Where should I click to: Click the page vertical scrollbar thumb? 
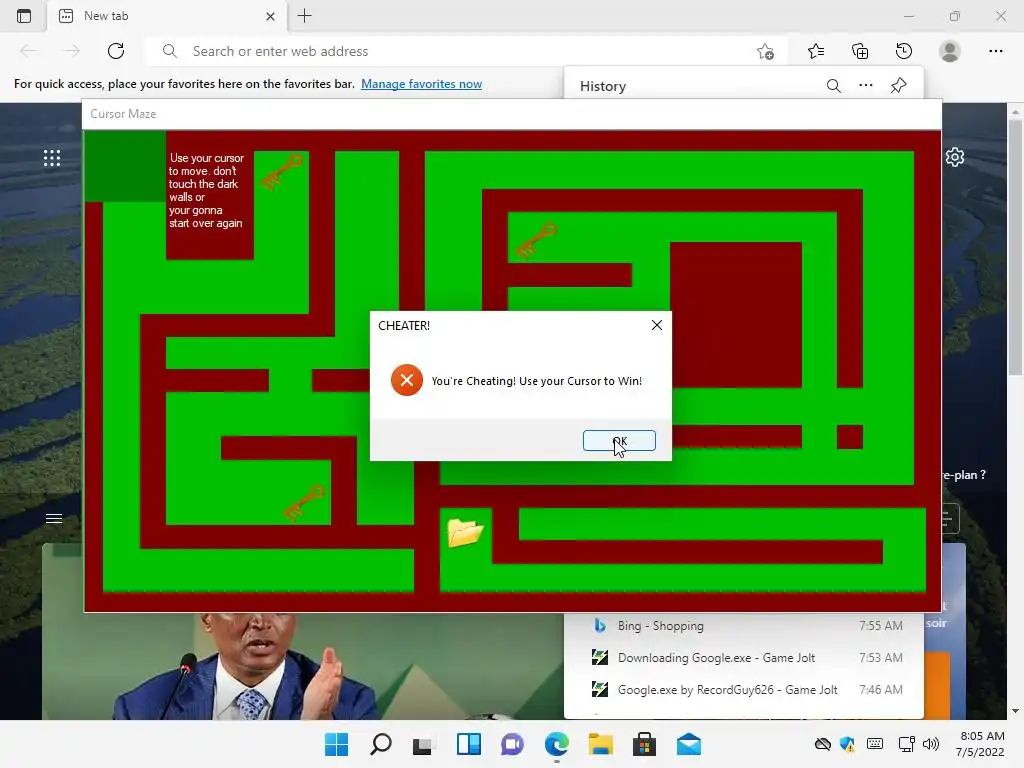coord(1016,248)
